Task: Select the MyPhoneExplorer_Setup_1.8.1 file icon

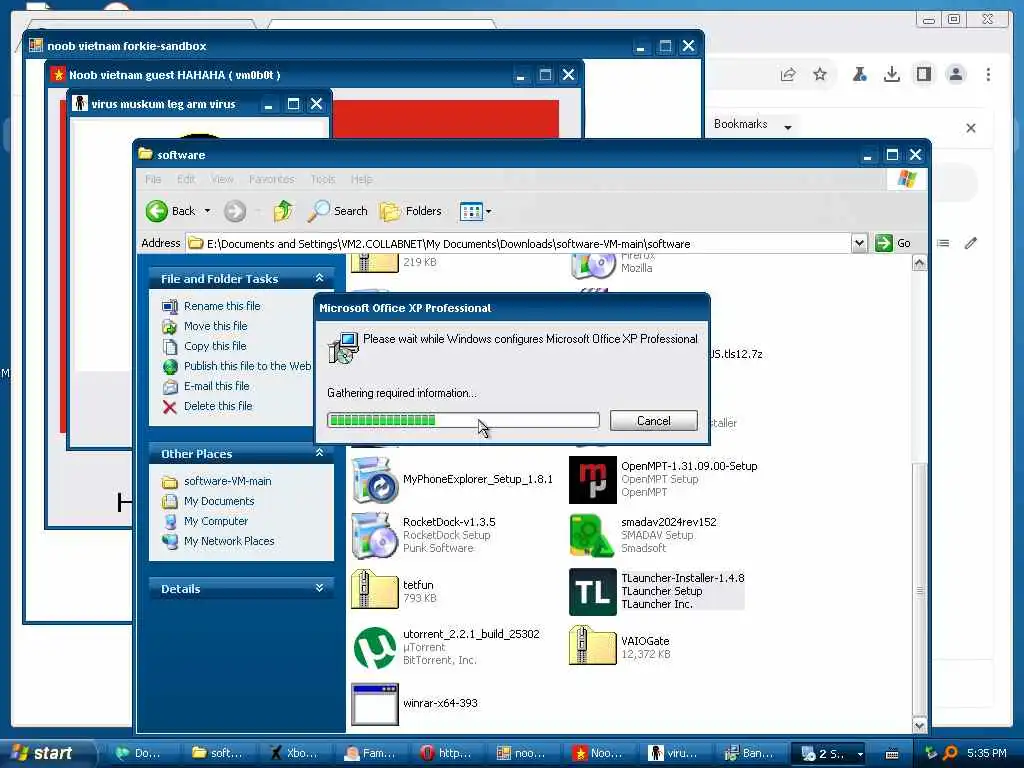Action: [374, 480]
